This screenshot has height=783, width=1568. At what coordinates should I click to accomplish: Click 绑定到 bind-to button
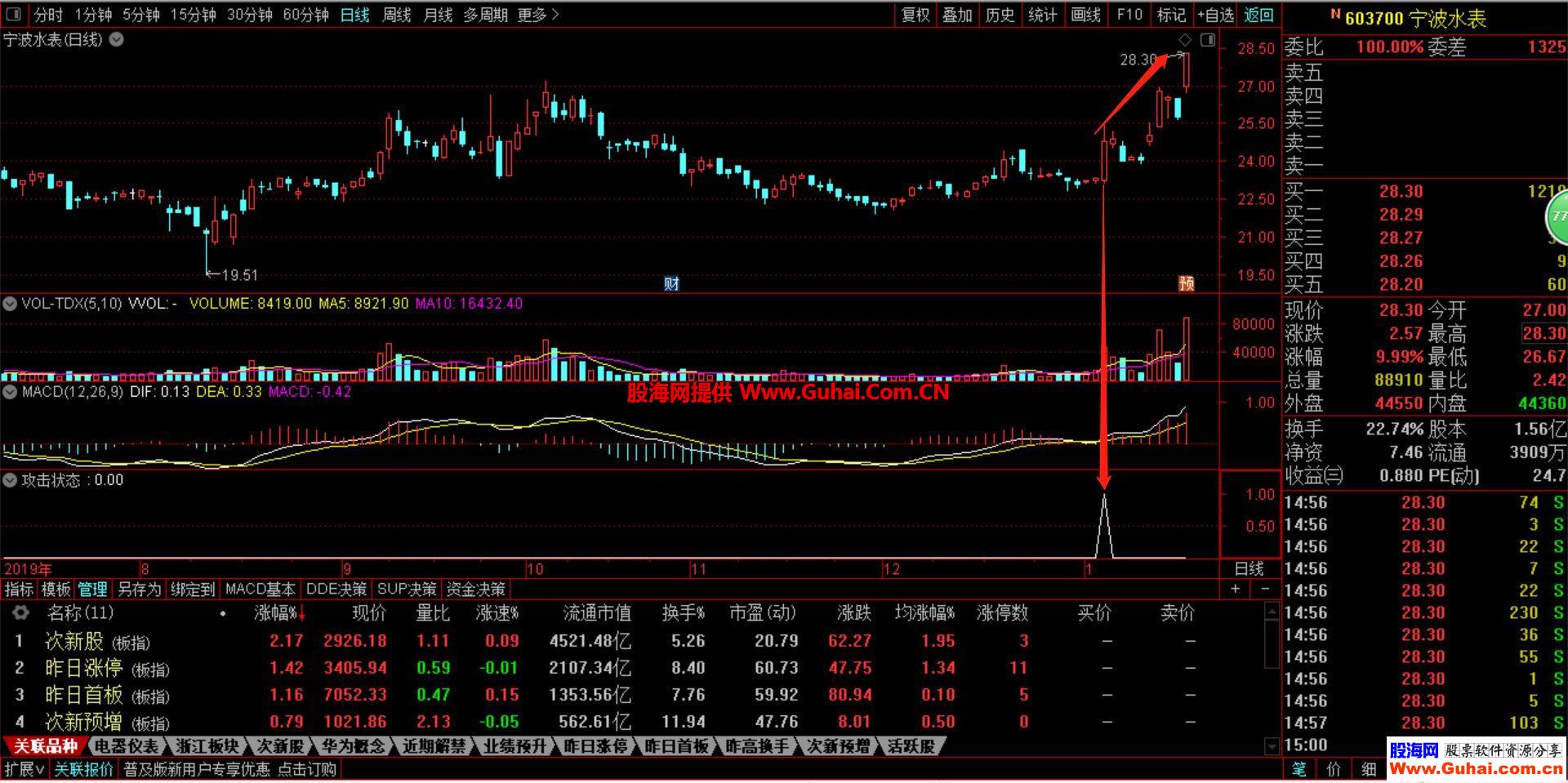193,589
